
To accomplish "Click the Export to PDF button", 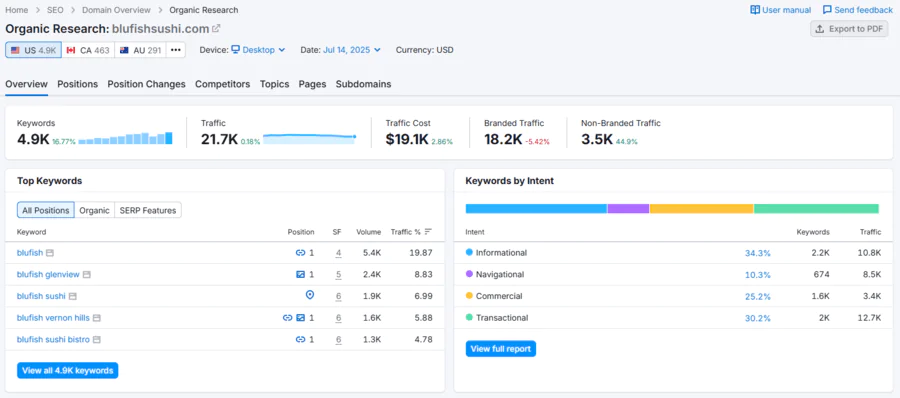I will pyautogui.click(x=849, y=29).
